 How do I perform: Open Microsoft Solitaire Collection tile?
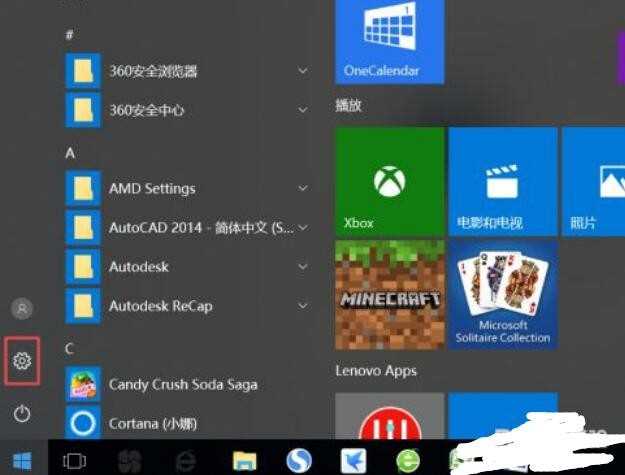tap(503, 295)
